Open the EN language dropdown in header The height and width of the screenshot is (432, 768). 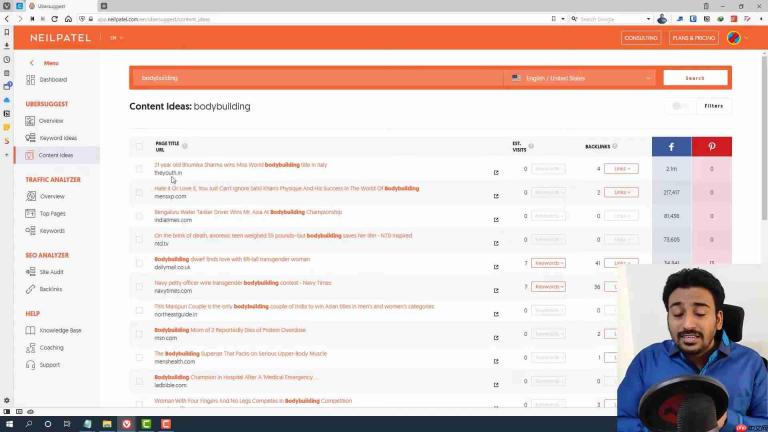point(116,38)
